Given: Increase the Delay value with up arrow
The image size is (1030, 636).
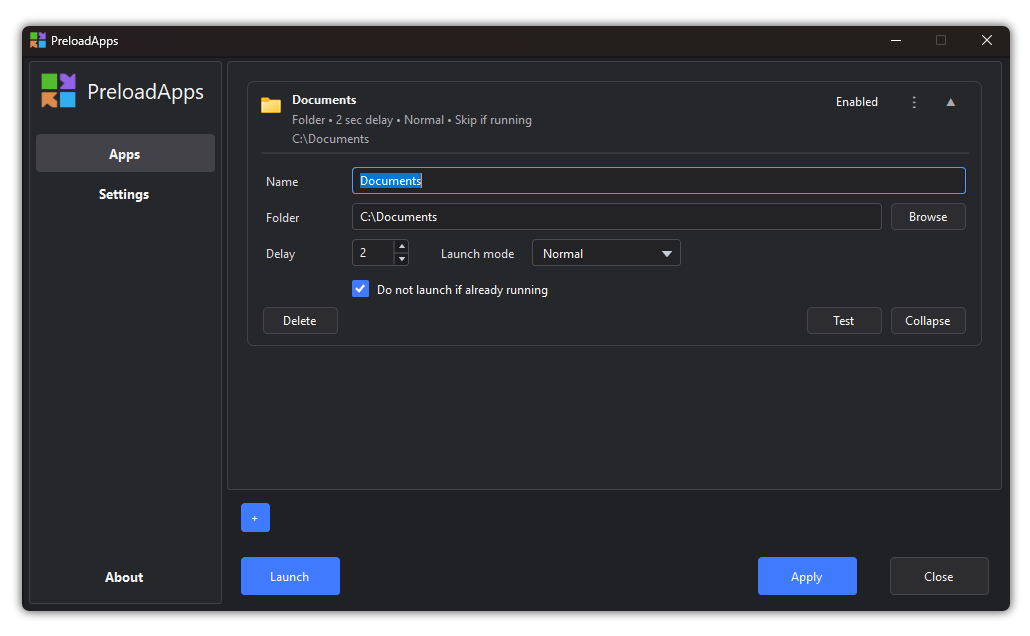Looking at the screenshot, I should click(x=402, y=246).
